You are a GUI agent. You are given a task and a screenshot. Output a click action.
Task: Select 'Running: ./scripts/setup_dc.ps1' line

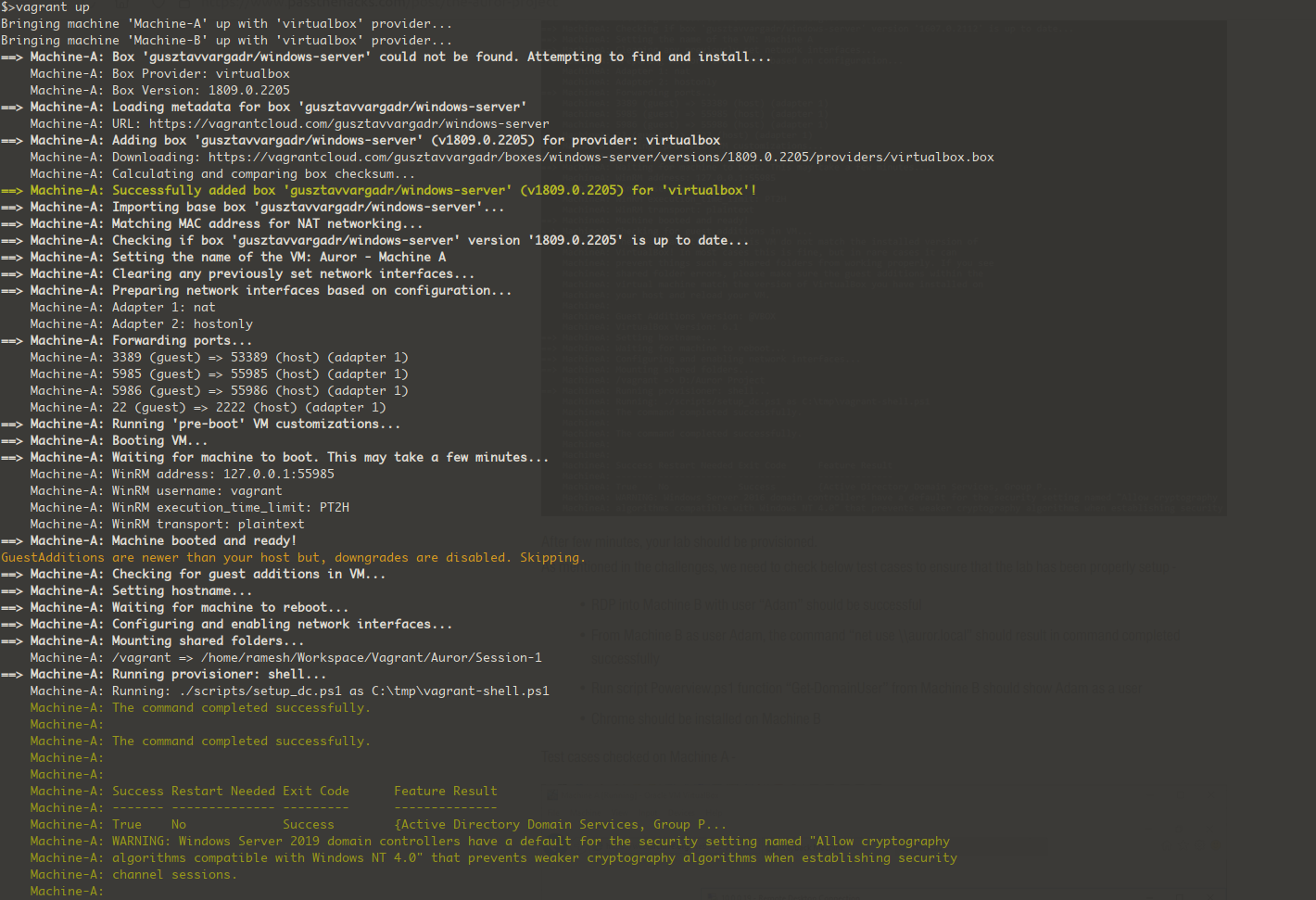[x=289, y=691]
